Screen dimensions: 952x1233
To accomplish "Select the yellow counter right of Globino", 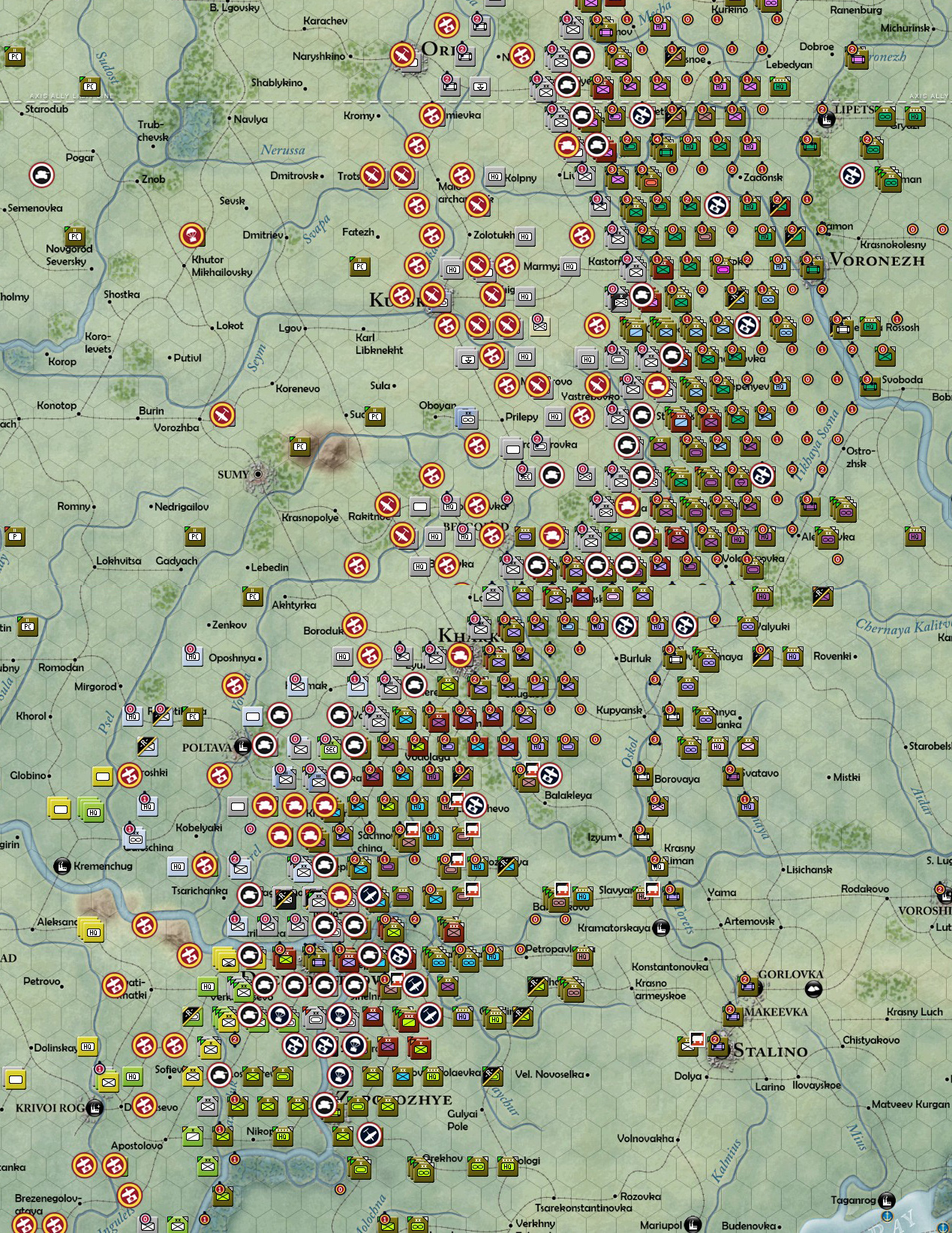I will coord(103,775).
